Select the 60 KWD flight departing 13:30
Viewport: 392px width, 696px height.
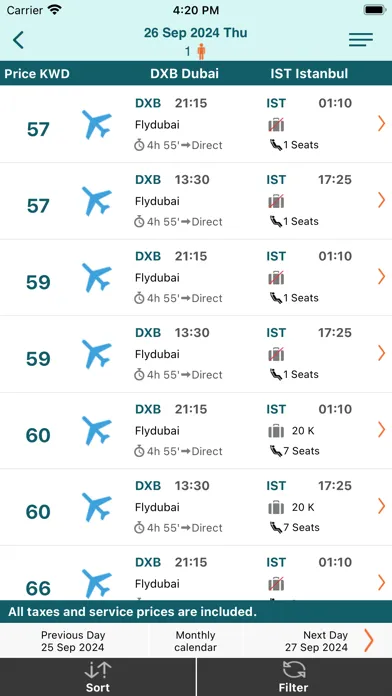pyautogui.click(x=196, y=507)
